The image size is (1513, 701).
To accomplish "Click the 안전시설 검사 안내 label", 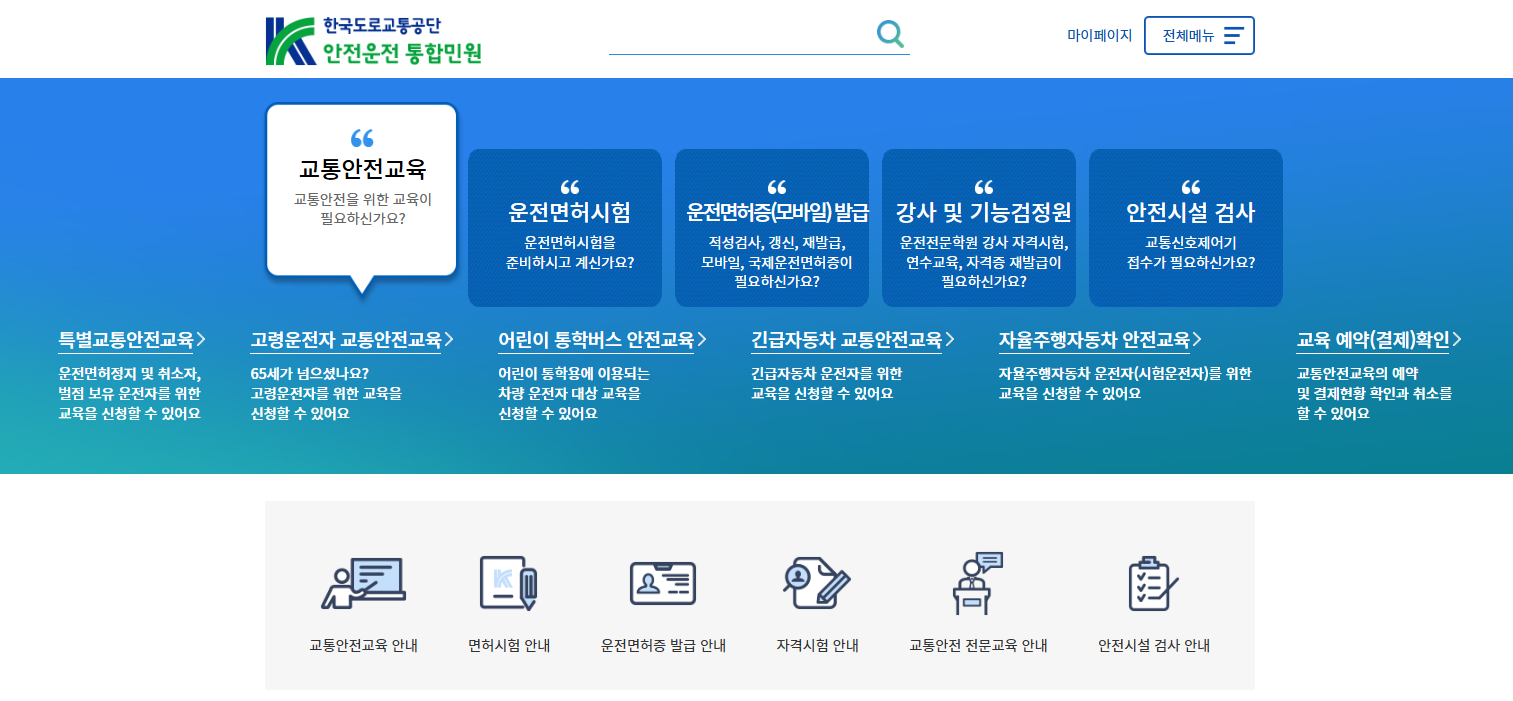I will pyautogui.click(x=1154, y=646).
